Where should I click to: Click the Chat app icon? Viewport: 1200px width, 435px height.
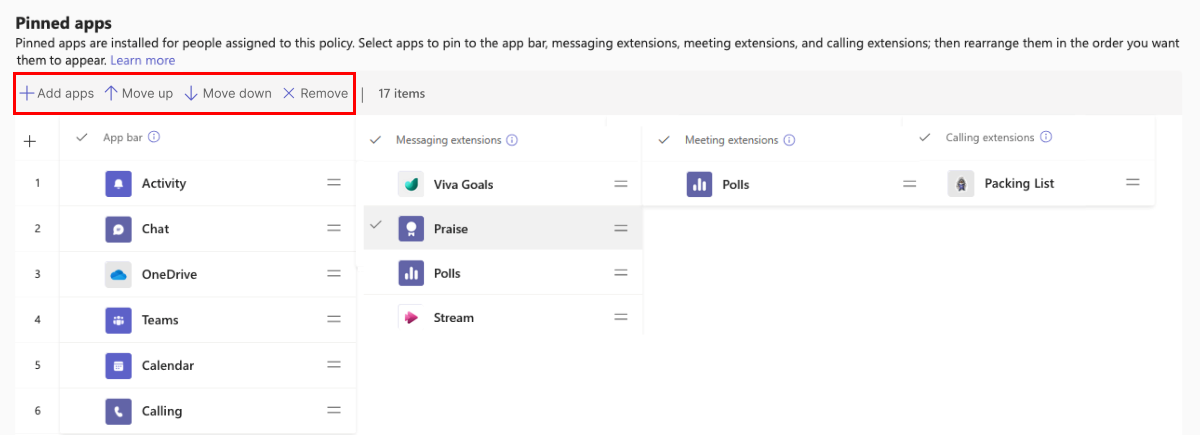119,229
